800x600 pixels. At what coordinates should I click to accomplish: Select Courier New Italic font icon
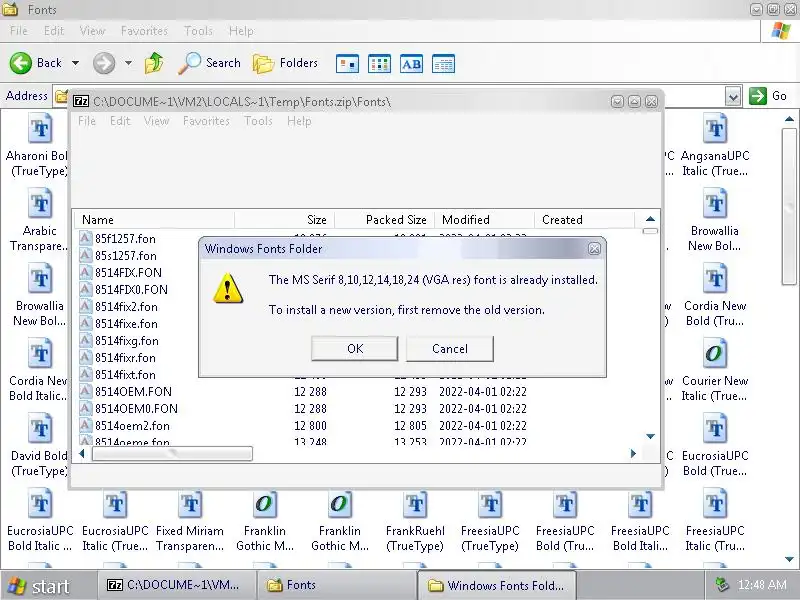coord(714,354)
